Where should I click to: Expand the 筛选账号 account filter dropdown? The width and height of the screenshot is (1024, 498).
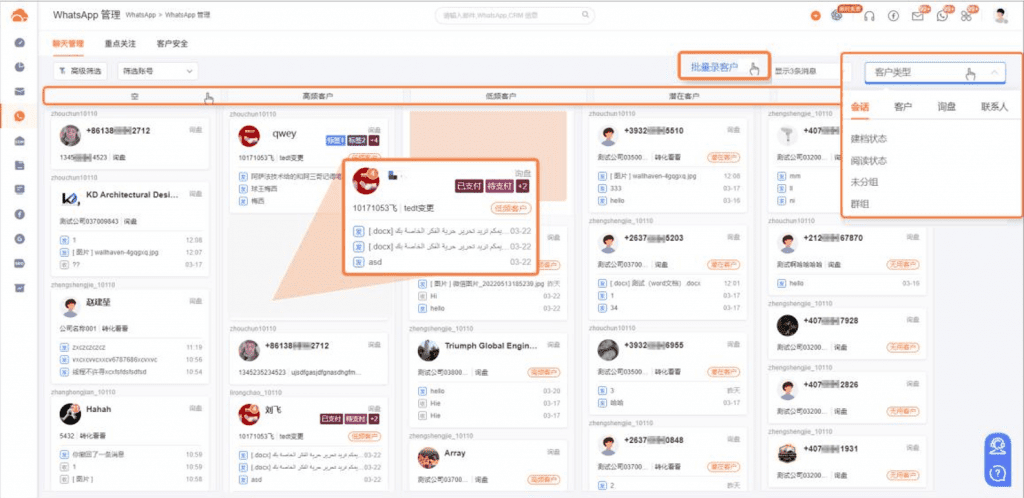coord(157,71)
